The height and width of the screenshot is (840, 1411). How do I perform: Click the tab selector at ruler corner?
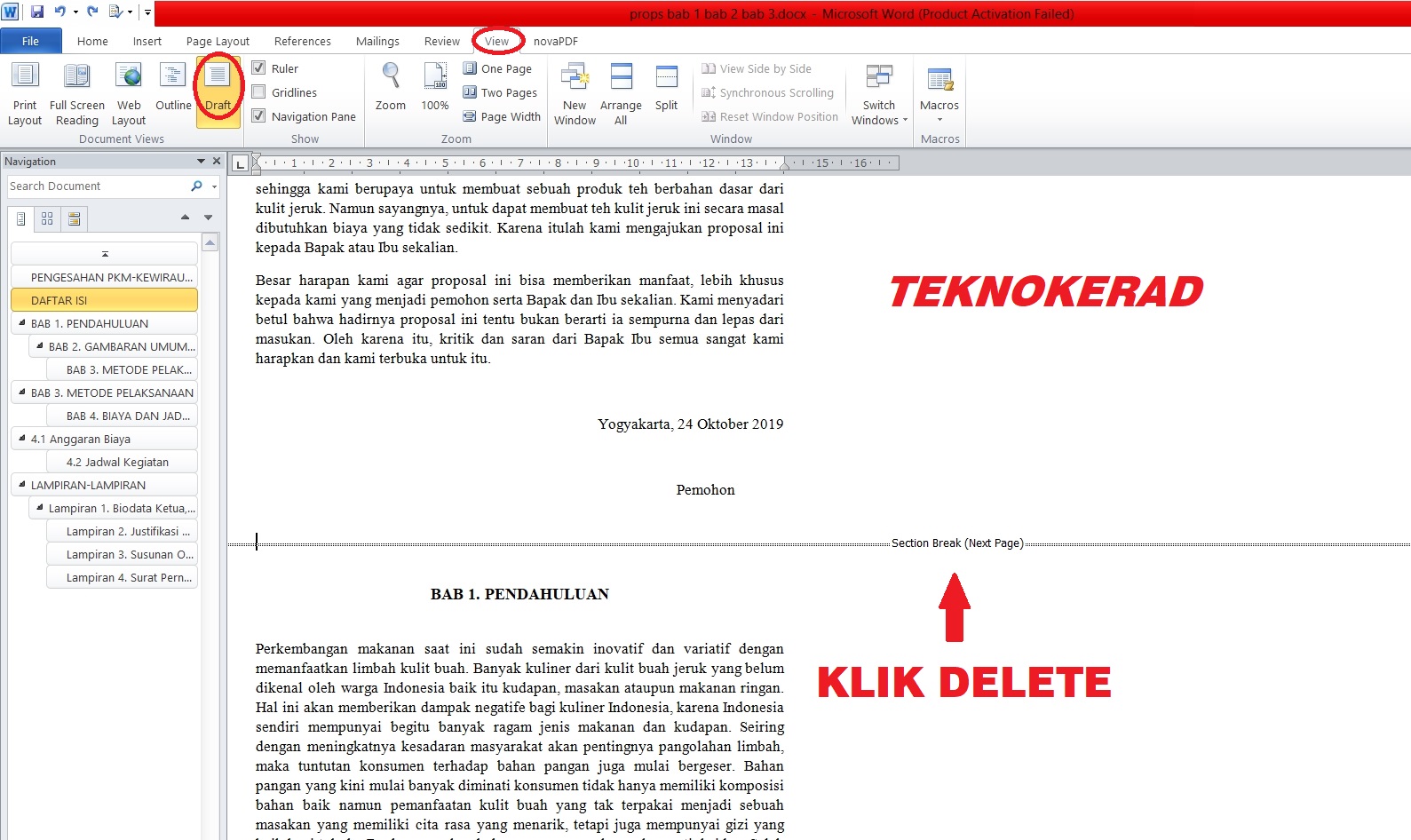tap(239, 163)
